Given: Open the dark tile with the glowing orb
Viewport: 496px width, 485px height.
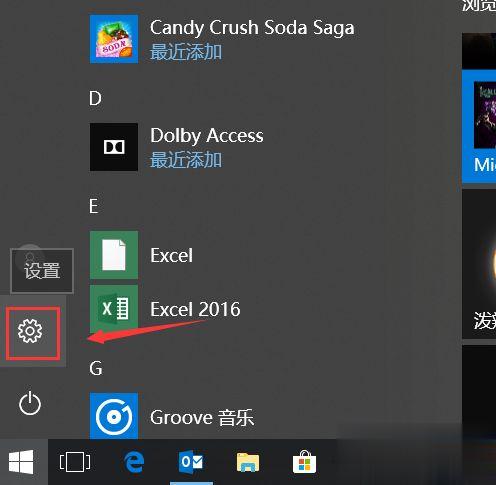Looking at the screenshot, I should pyautogui.click(x=479, y=264).
